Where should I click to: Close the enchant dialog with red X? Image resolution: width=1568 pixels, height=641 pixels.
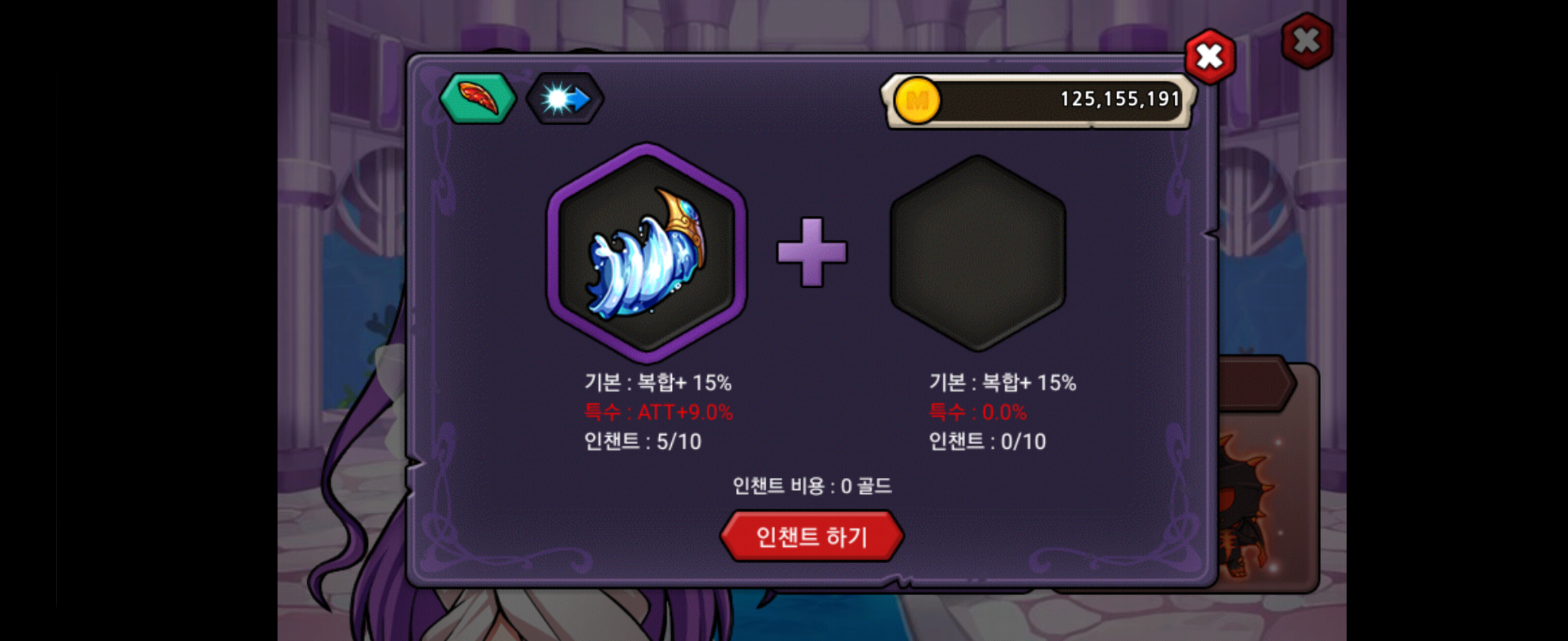pos(1210,56)
